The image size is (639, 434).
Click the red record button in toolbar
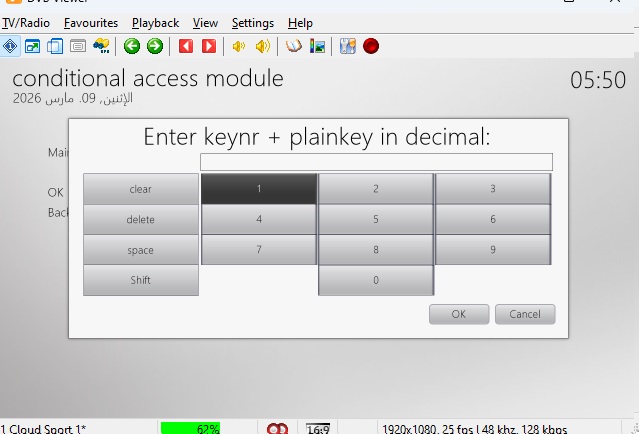tap(371, 45)
